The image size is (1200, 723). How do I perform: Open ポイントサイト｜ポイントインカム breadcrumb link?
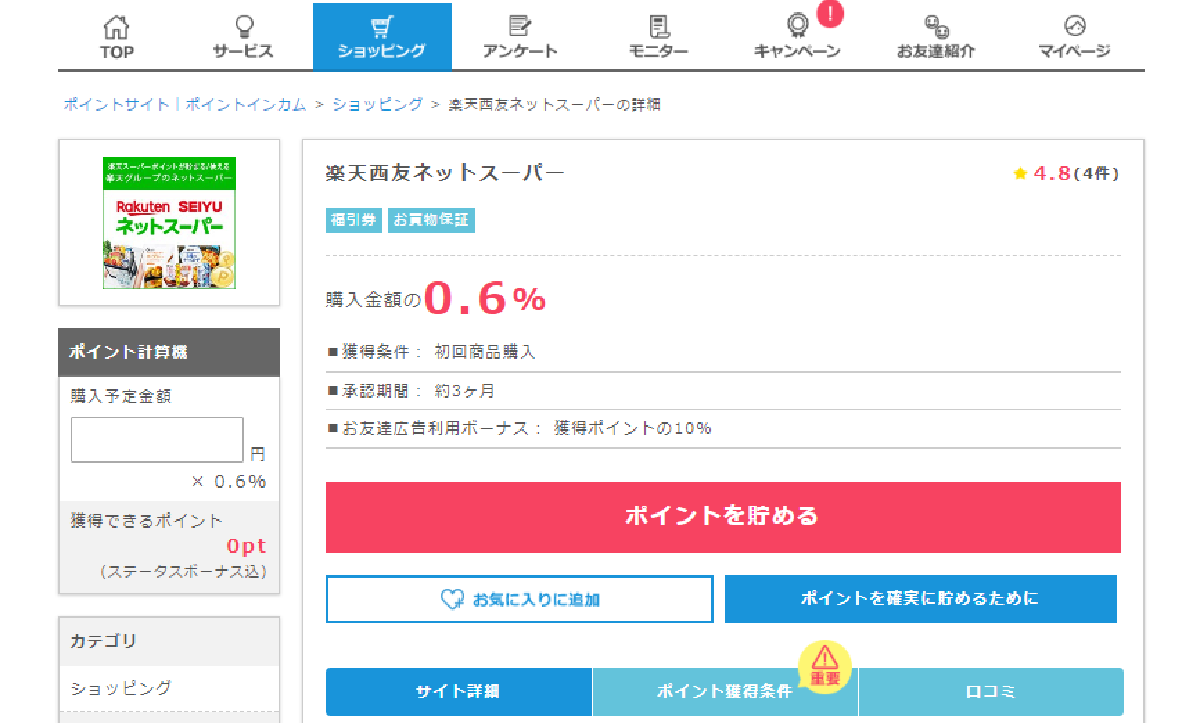[x=185, y=105]
